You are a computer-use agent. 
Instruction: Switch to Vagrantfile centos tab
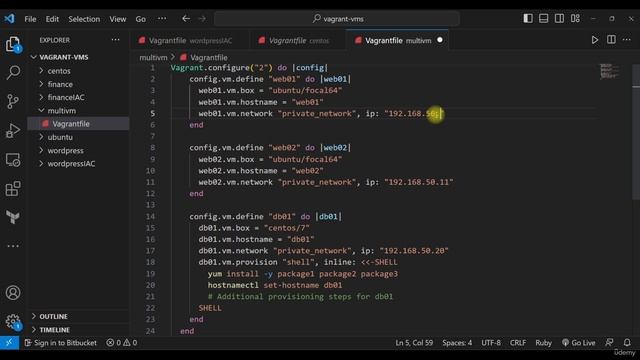(299, 40)
